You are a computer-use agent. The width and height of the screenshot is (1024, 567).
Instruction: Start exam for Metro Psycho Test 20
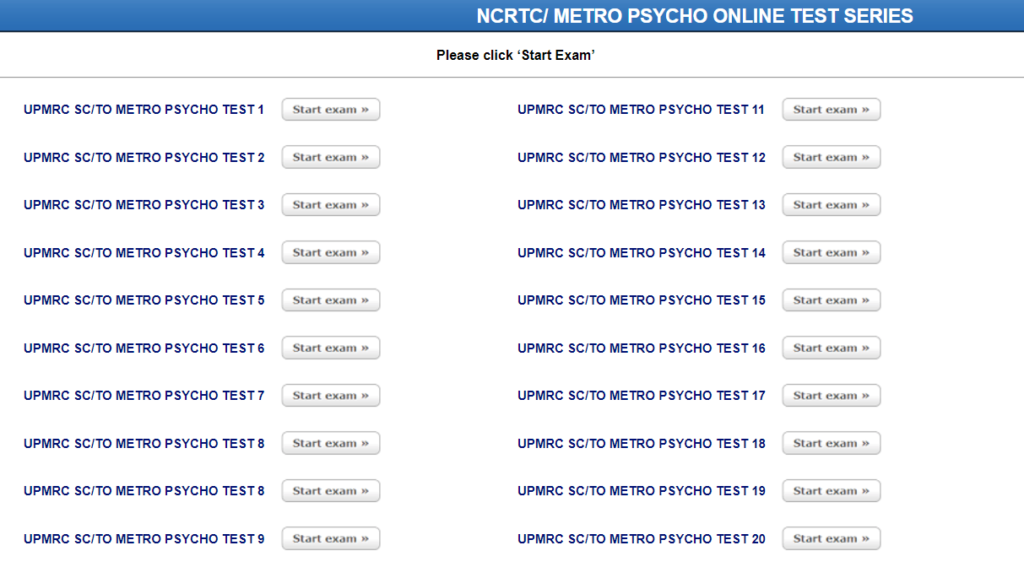(x=831, y=539)
